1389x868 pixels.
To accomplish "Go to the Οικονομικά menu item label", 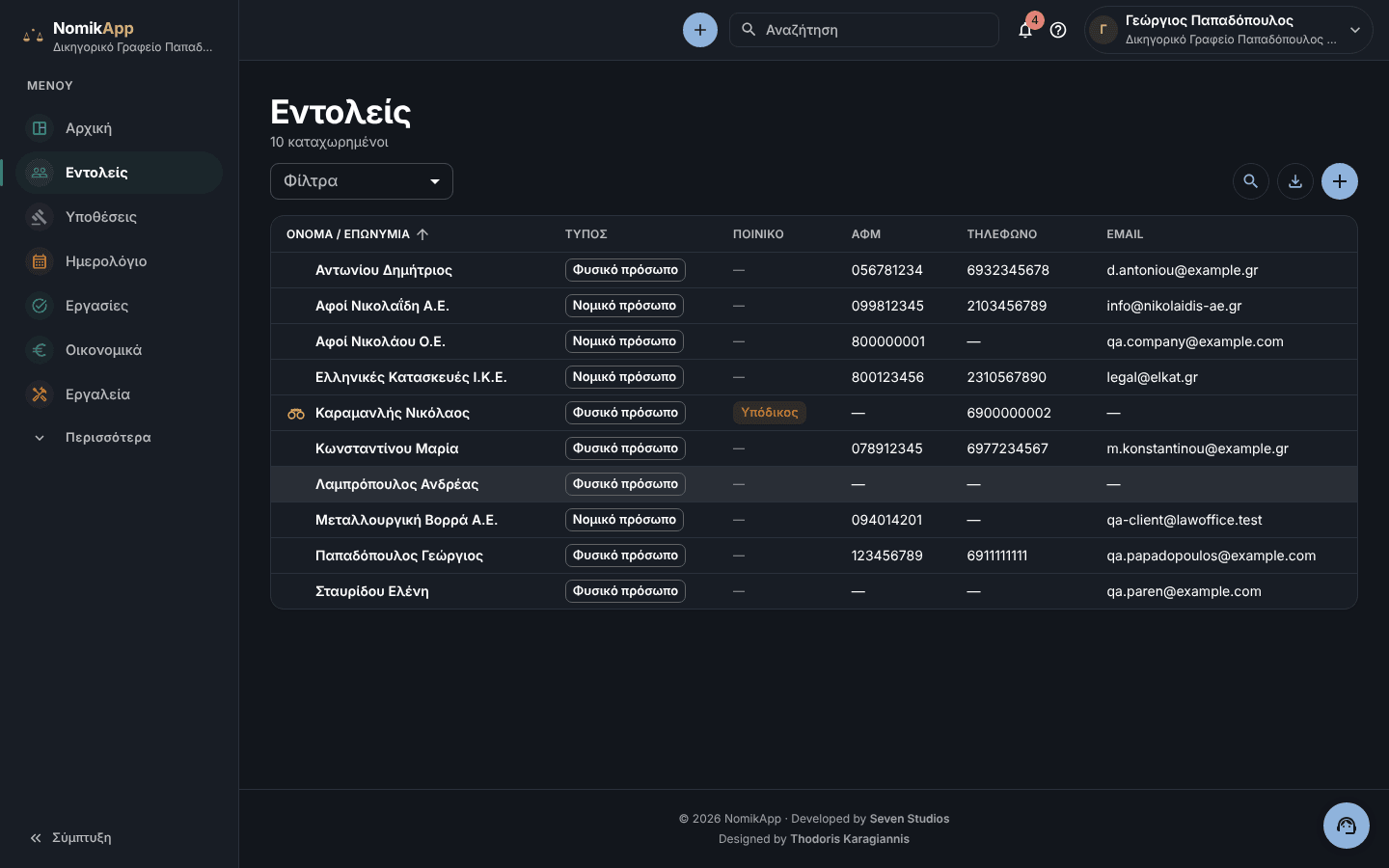I will click(x=103, y=350).
